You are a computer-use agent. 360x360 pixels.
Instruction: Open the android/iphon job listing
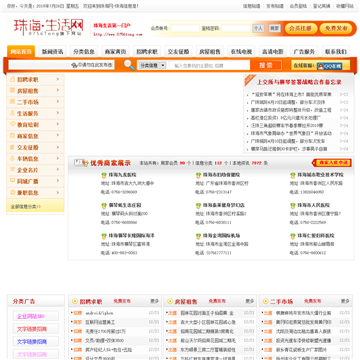click(99, 313)
